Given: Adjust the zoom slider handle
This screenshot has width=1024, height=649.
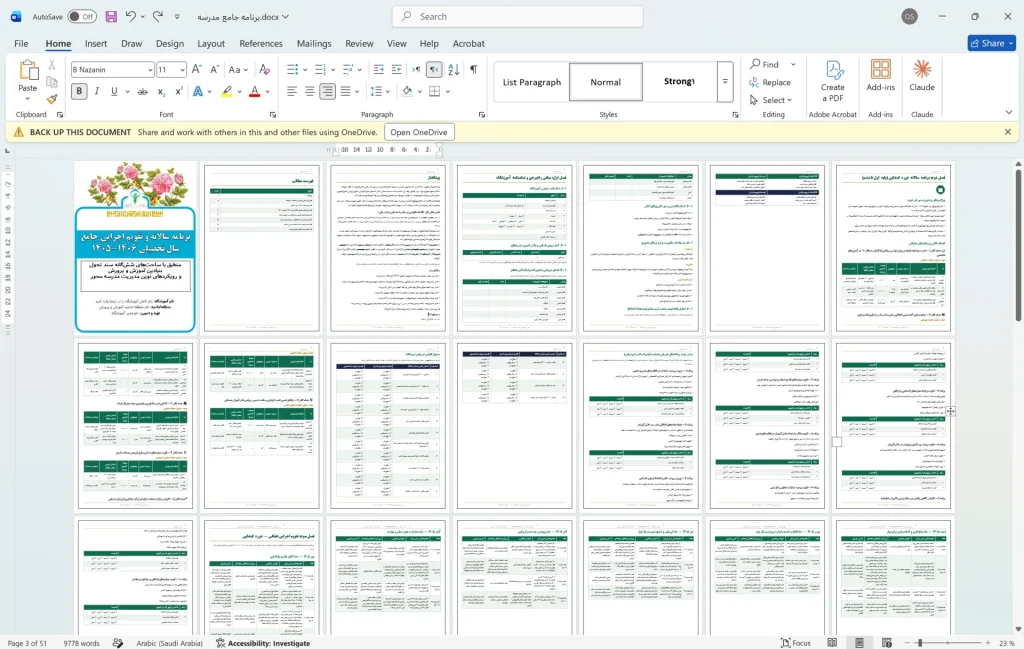Looking at the screenshot, I should point(920,643).
